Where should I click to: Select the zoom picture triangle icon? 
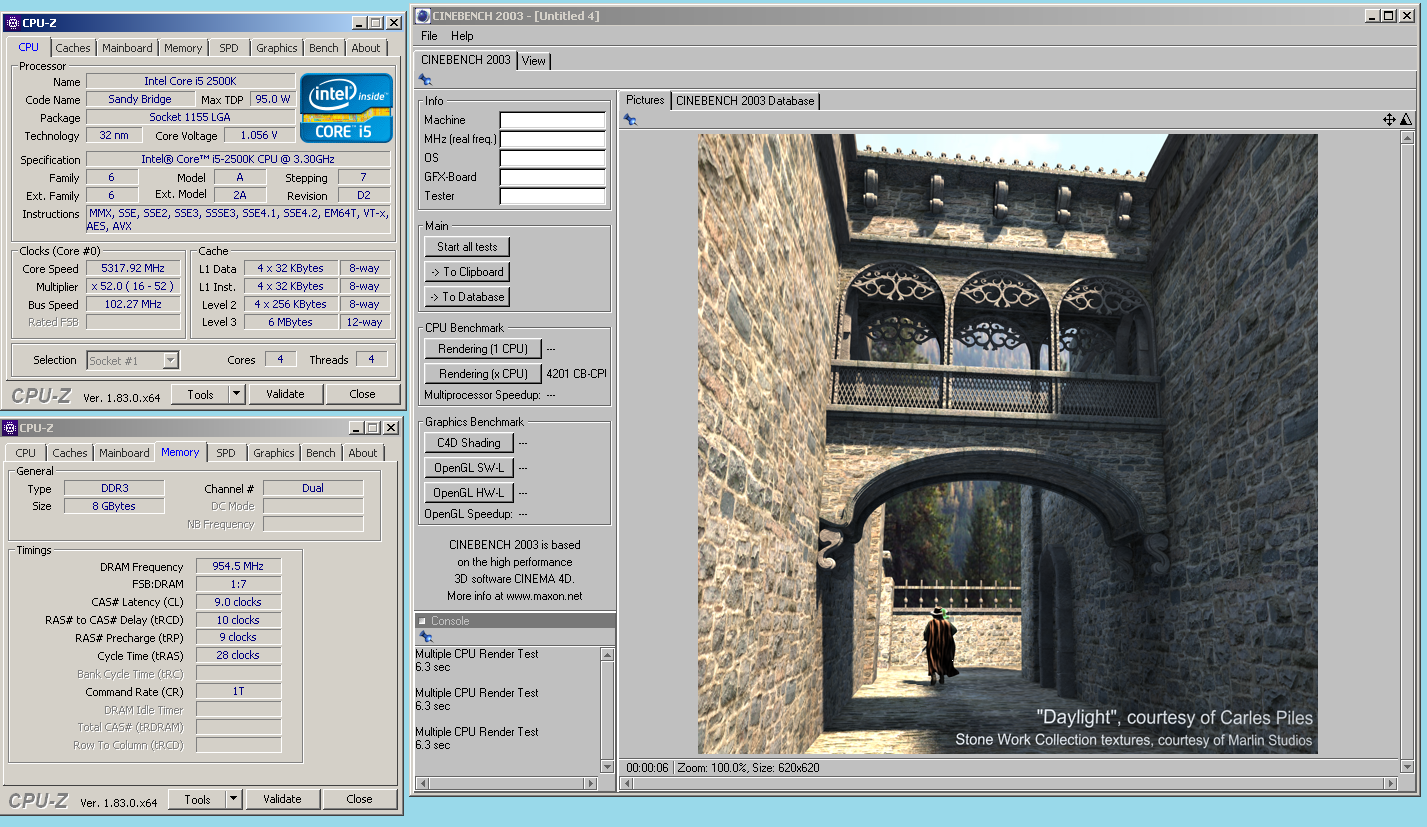[1406, 120]
